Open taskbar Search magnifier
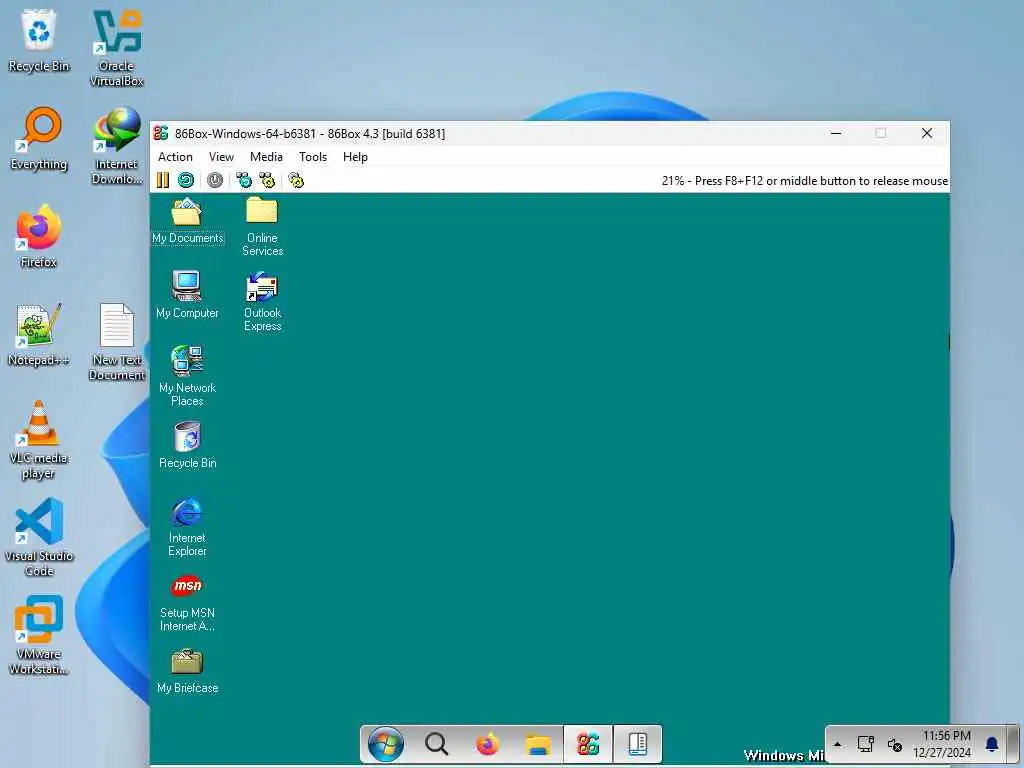Image resolution: width=1024 pixels, height=768 pixels. point(436,744)
